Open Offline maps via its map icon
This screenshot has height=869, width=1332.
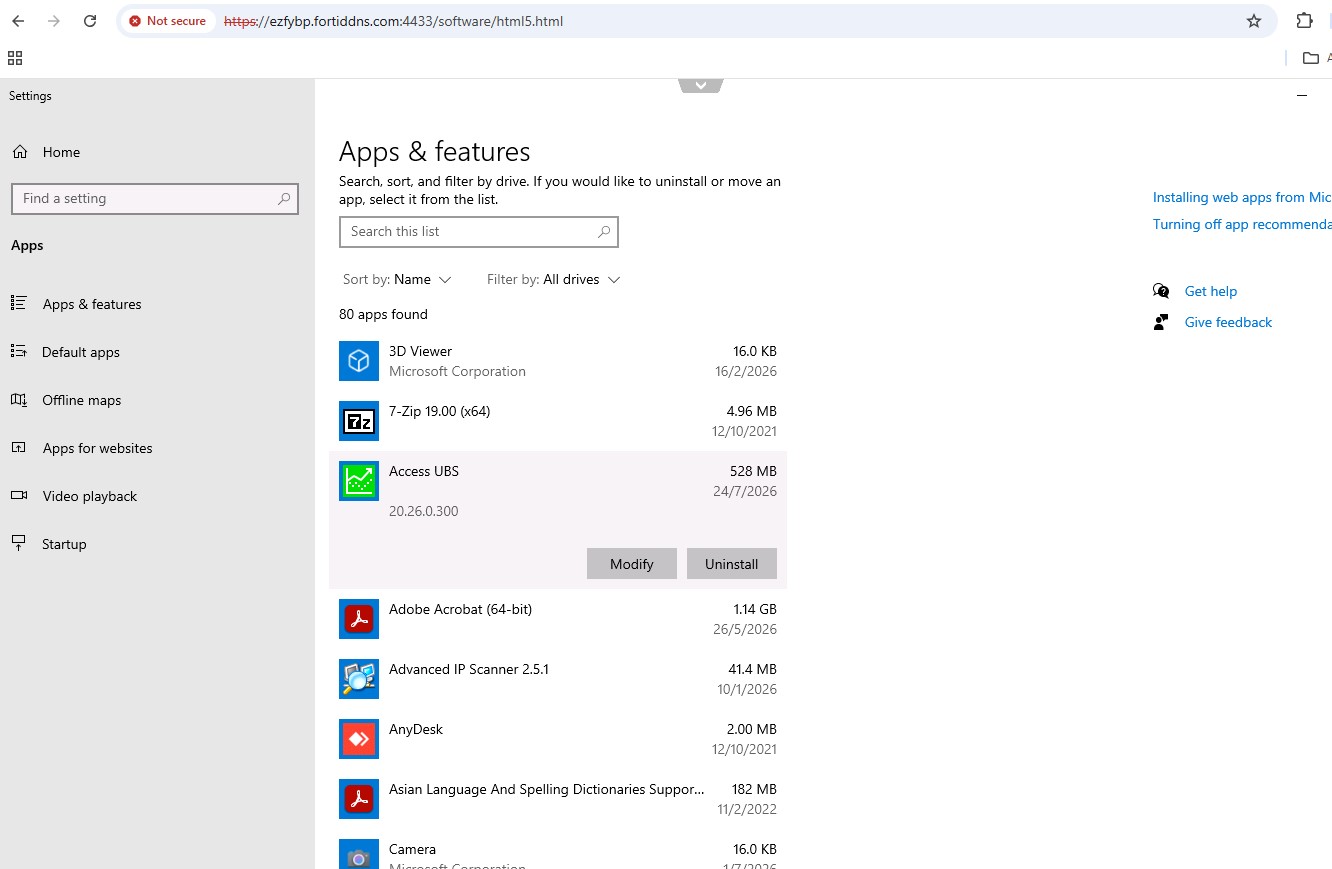coord(19,400)
